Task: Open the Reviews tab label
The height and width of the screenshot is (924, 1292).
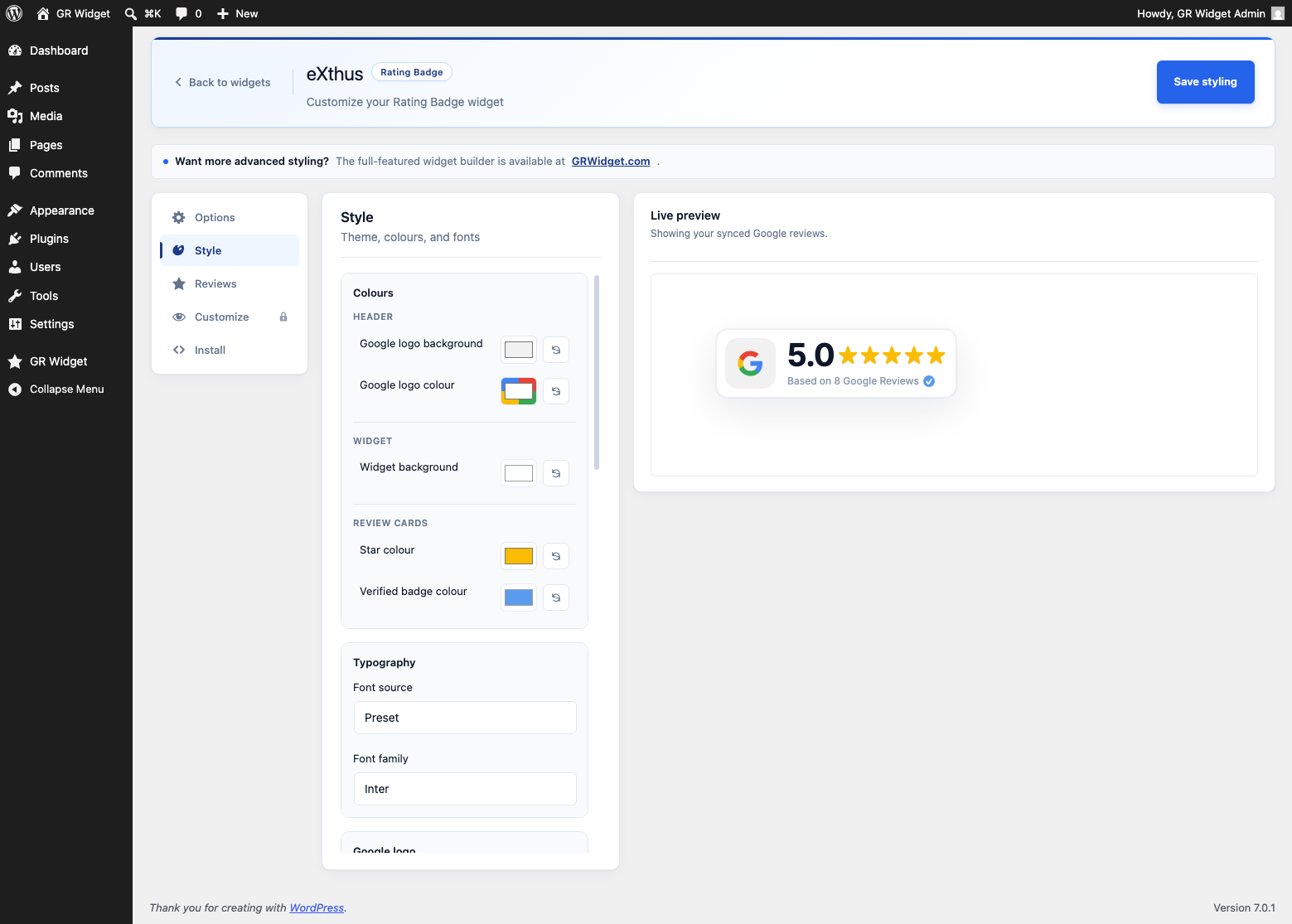Action: [215, 283]
